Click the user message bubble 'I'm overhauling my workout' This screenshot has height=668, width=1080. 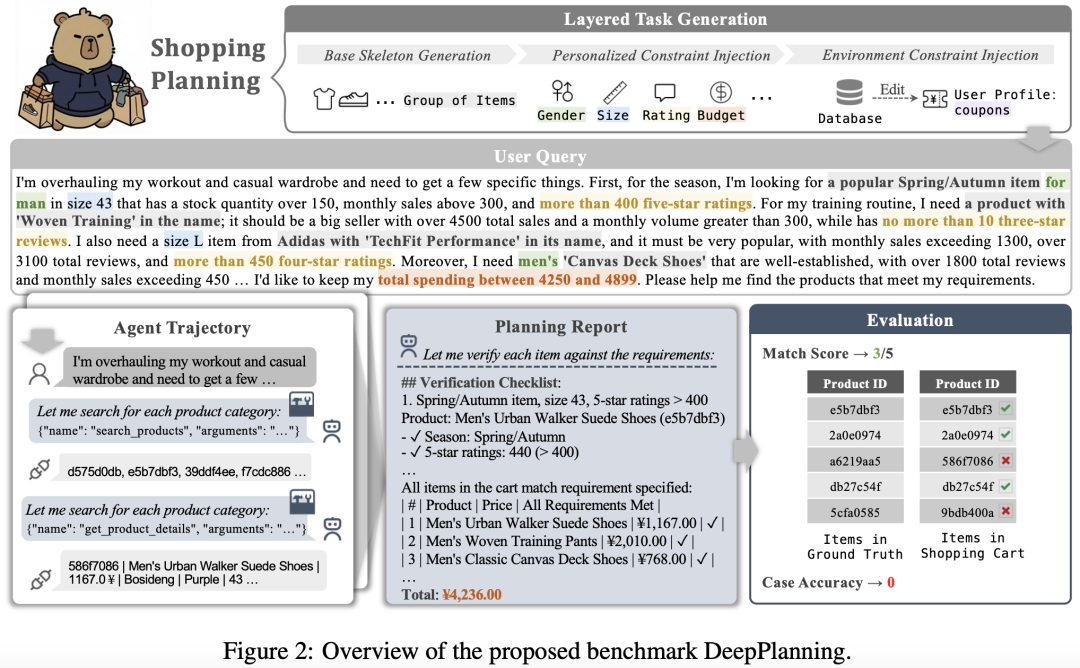[189, 370]
